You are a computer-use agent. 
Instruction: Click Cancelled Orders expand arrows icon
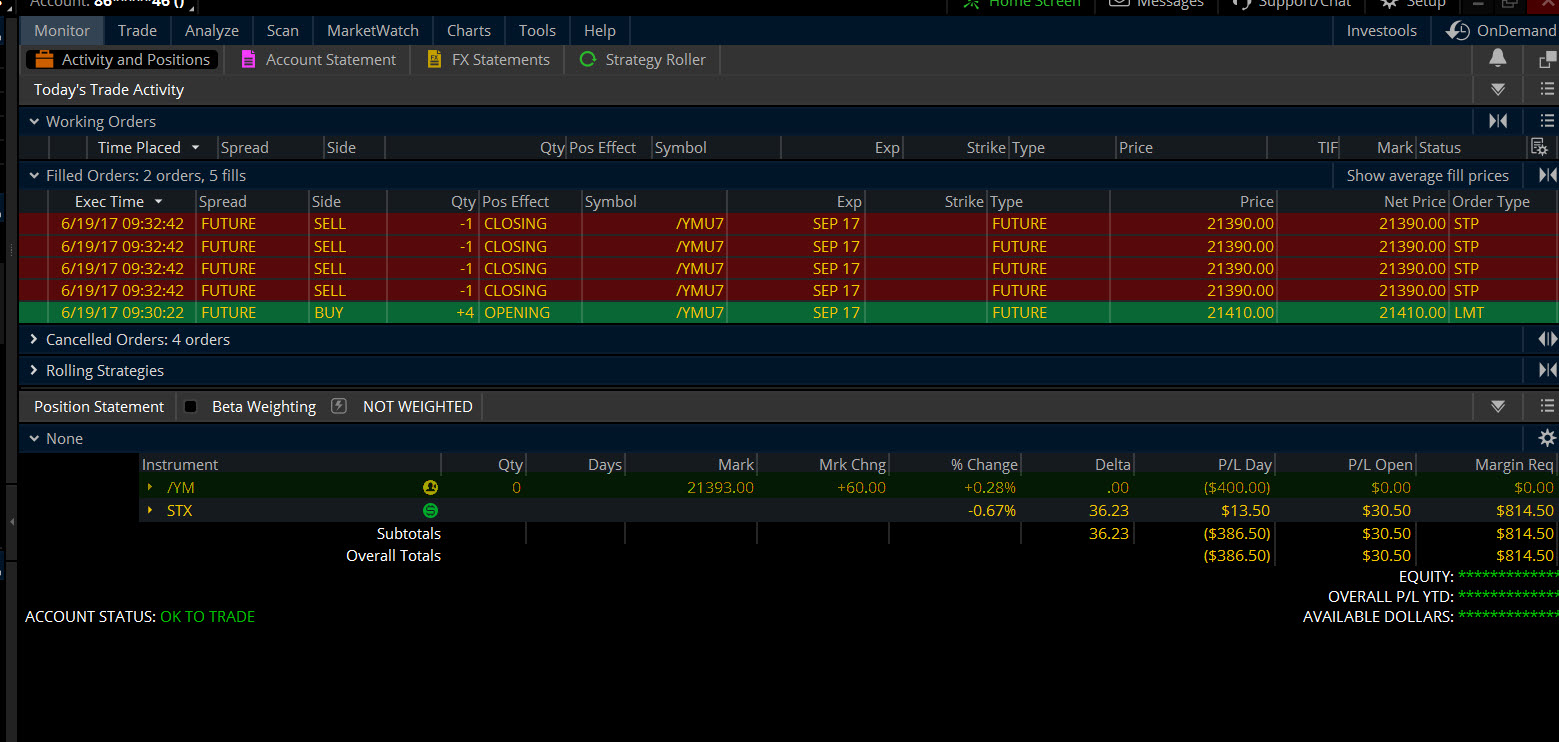(x=1547, y=339)
